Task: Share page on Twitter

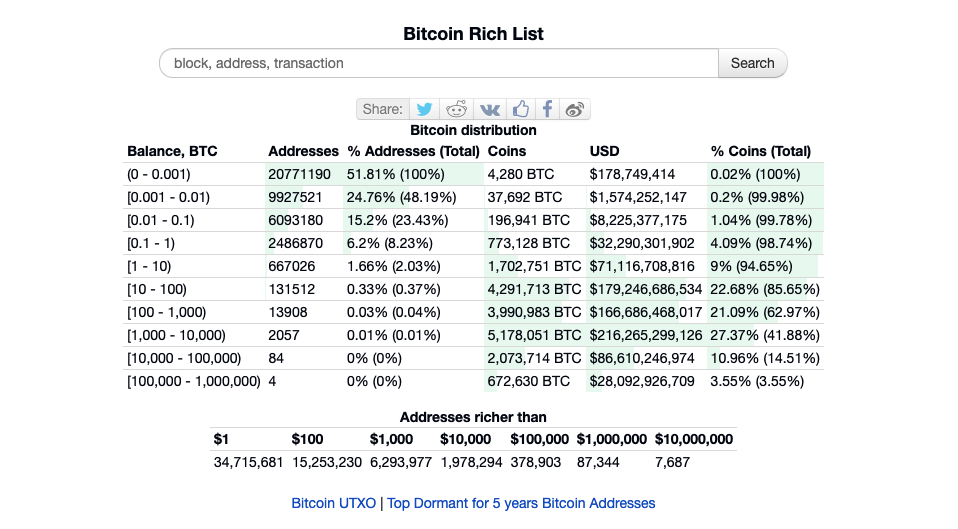Action: [425, 109]
